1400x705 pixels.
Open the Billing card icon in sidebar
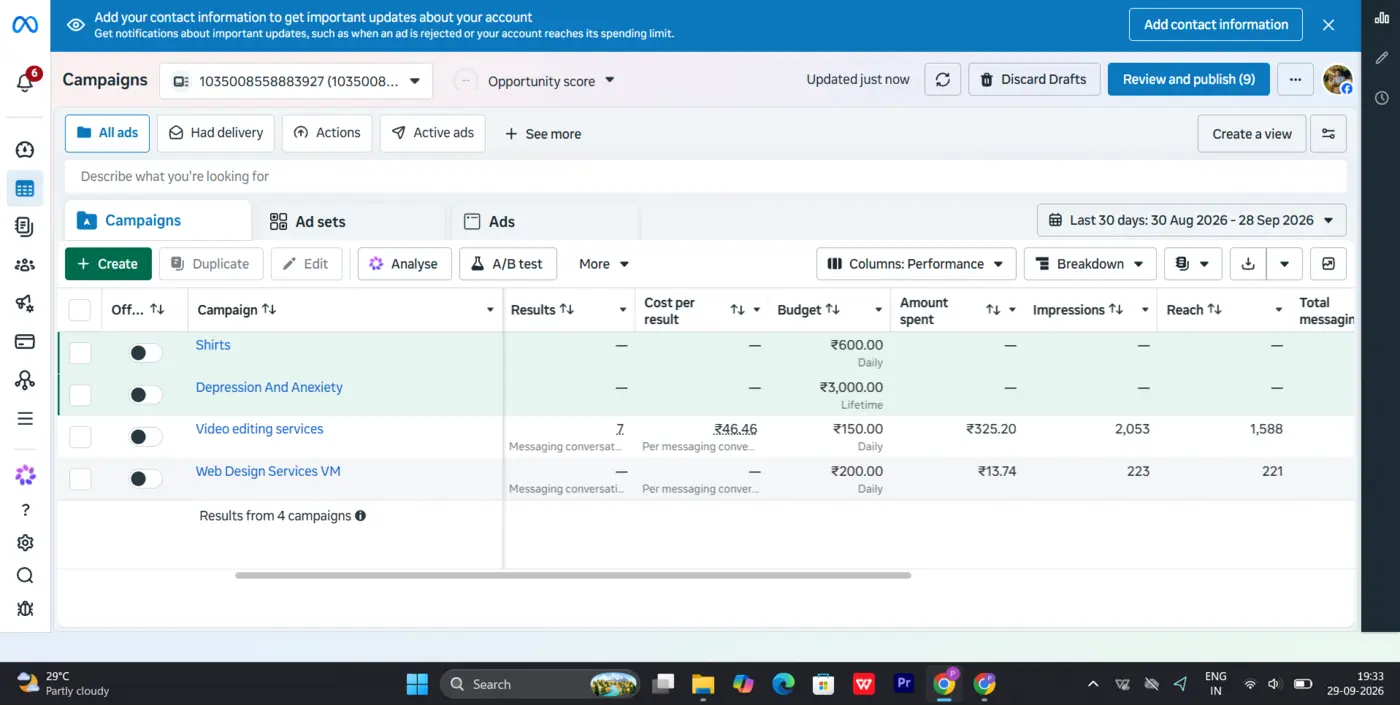click(25, 342)
